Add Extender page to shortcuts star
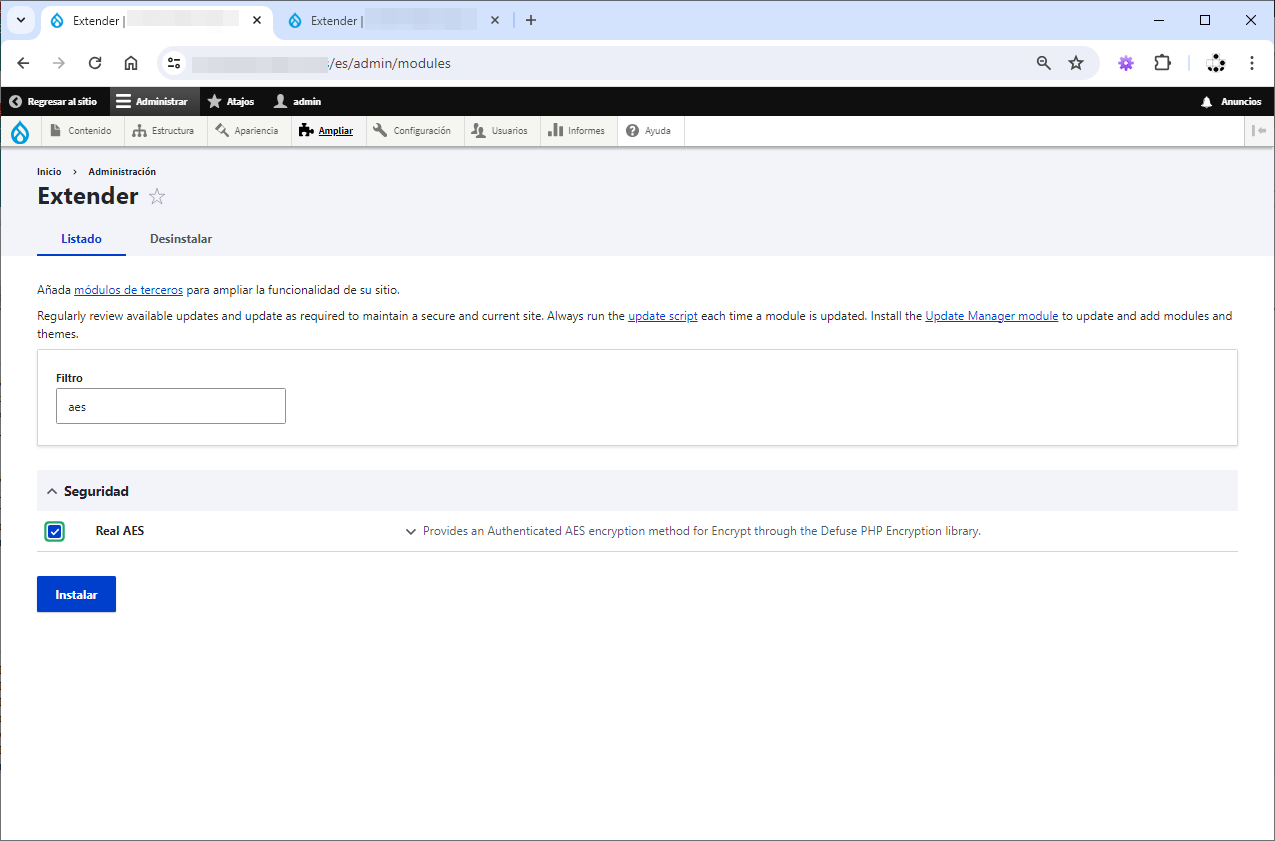1275x841 pixels. coord(157,197)
